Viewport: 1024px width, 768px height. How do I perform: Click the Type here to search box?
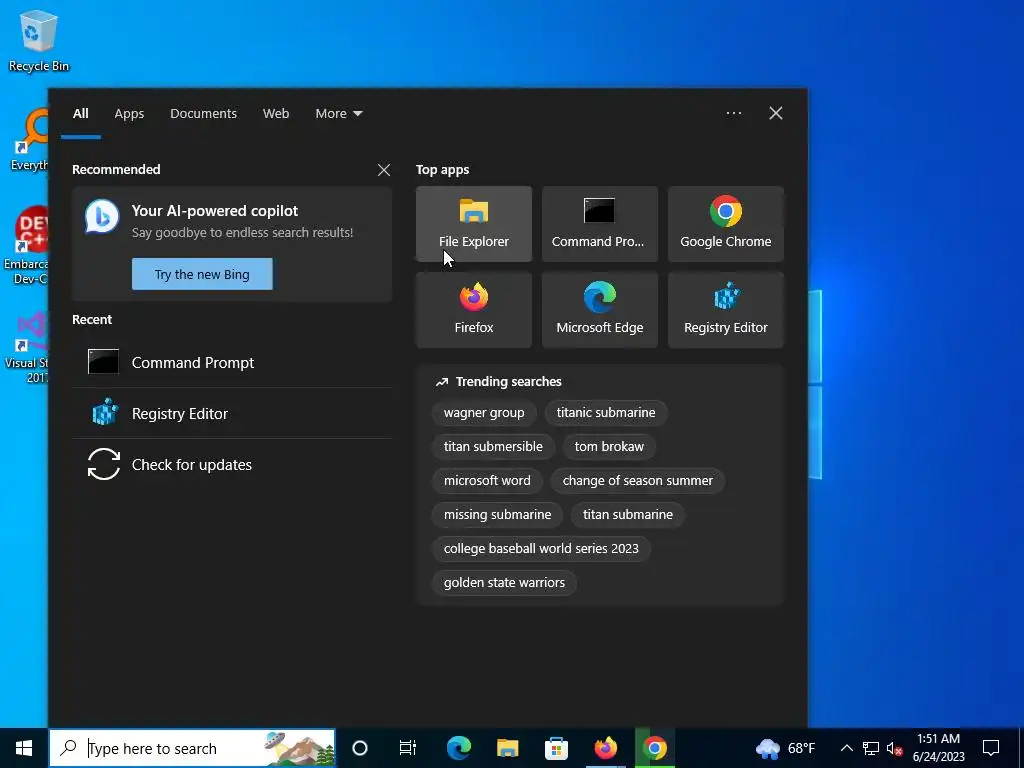click(192, 748)
